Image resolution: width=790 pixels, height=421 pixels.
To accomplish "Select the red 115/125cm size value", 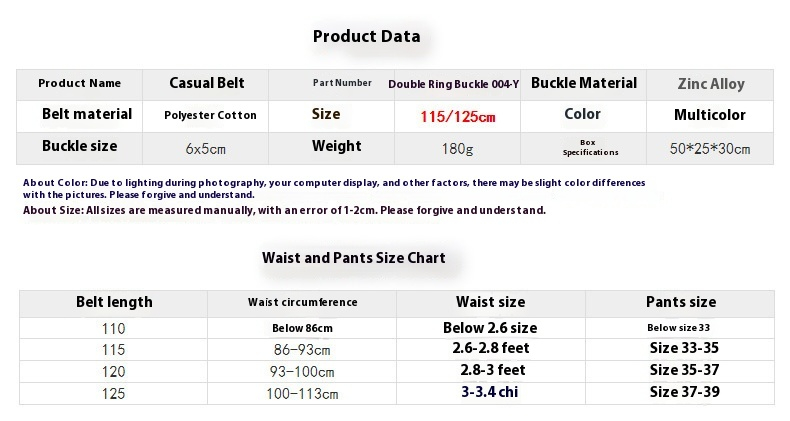I will (x=458, y=117).
